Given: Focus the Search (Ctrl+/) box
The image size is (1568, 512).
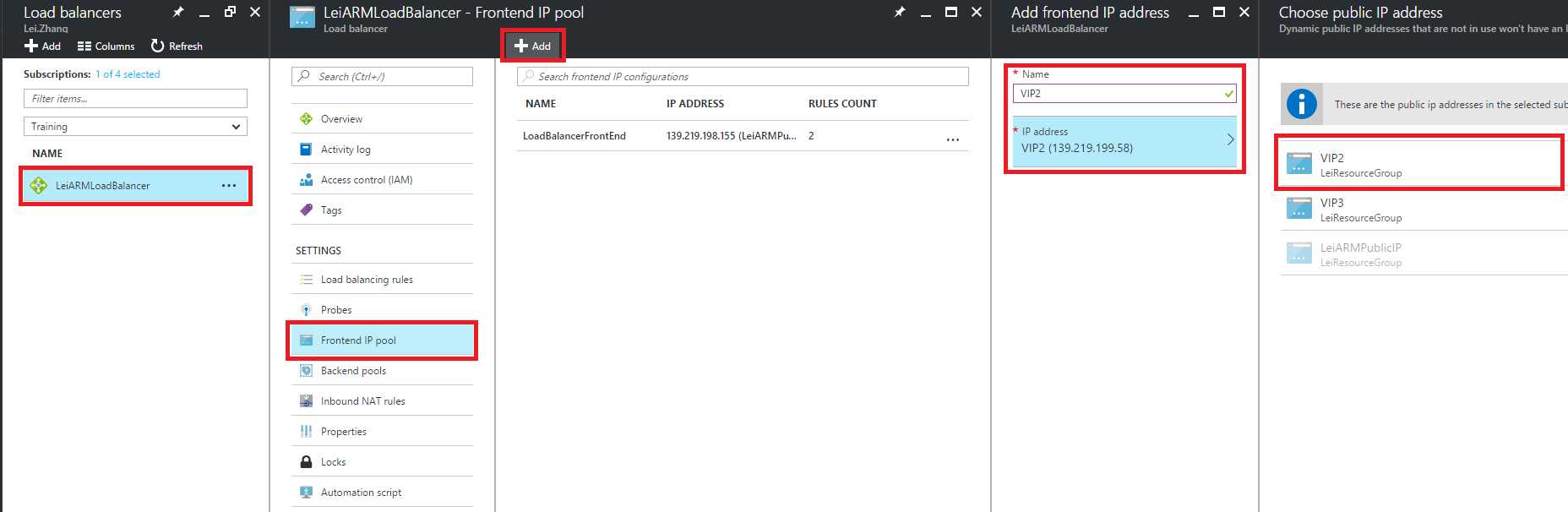Looking at the screenshot, I should (x=382, y=77).
